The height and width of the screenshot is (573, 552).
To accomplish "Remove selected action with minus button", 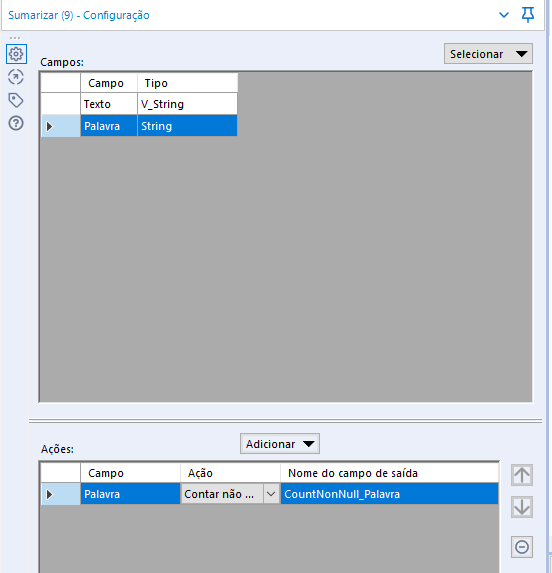I will point(522,547).
